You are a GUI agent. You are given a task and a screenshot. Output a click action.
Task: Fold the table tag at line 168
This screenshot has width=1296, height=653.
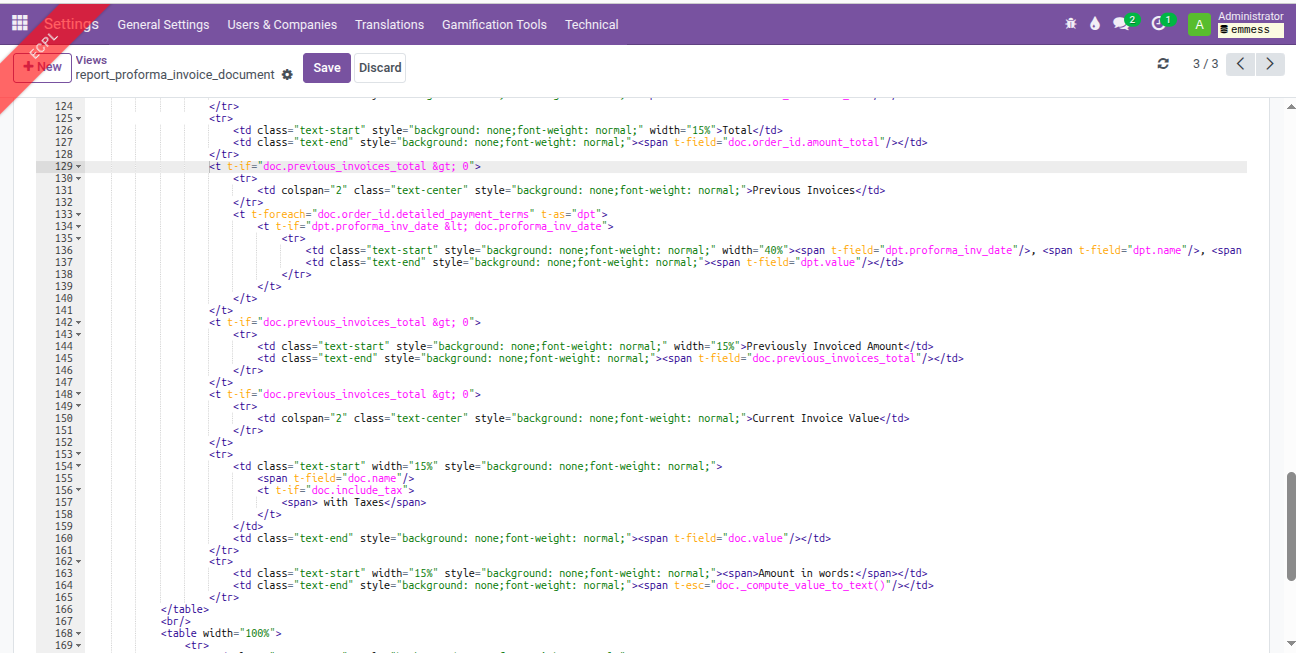(79, 634)
